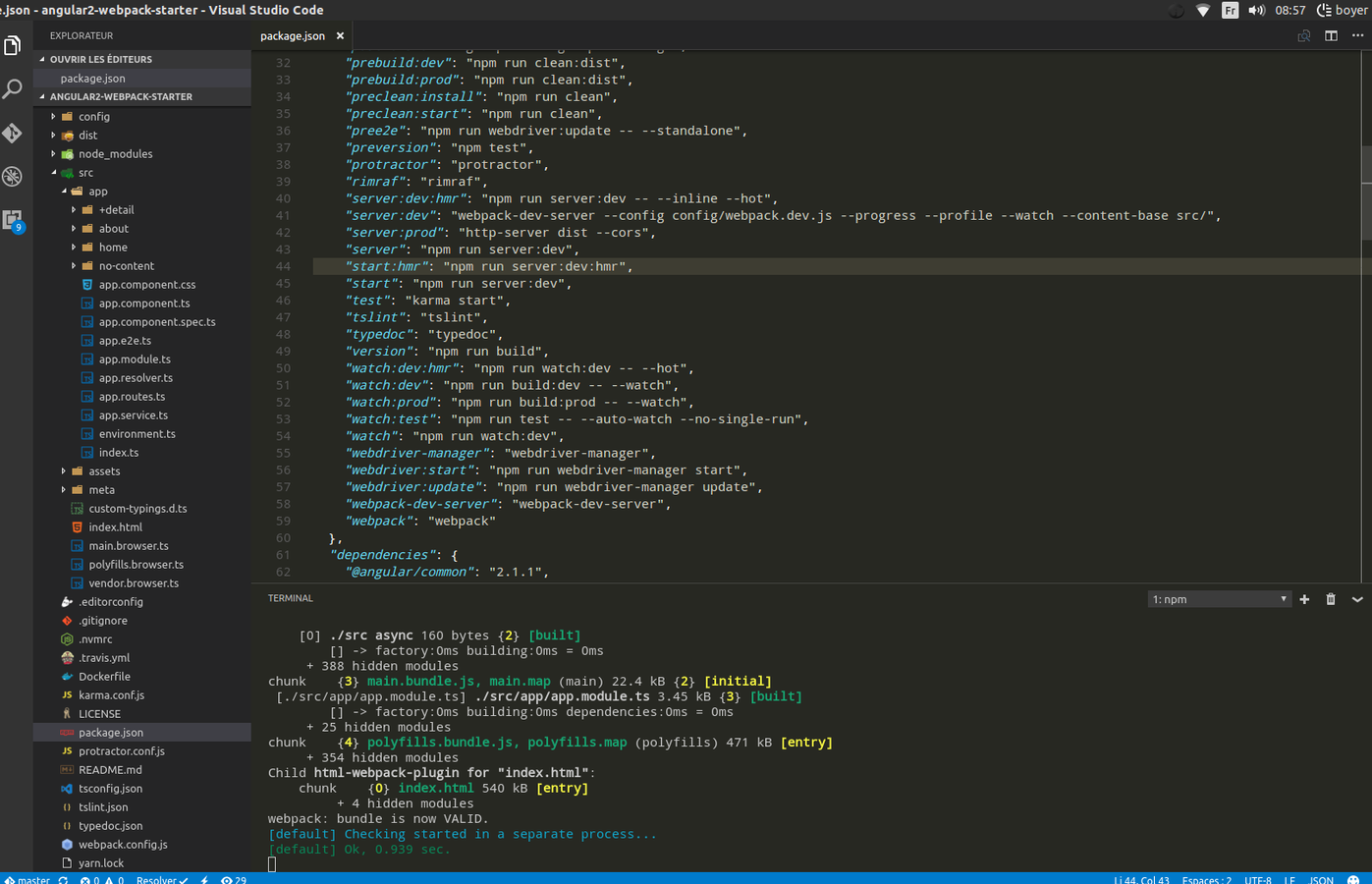Open the Git source control view
The width and height of the screenshot is (1372, 884).
pyautogui.click(x=13, y=133)
